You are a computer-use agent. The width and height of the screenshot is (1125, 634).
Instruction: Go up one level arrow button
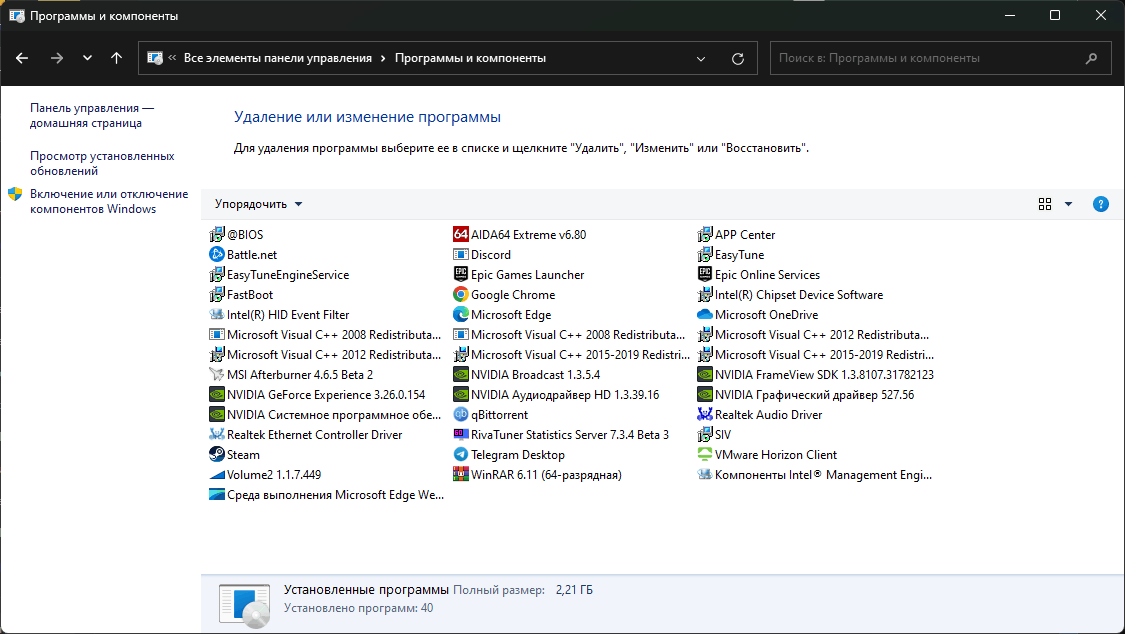[116, 58]
